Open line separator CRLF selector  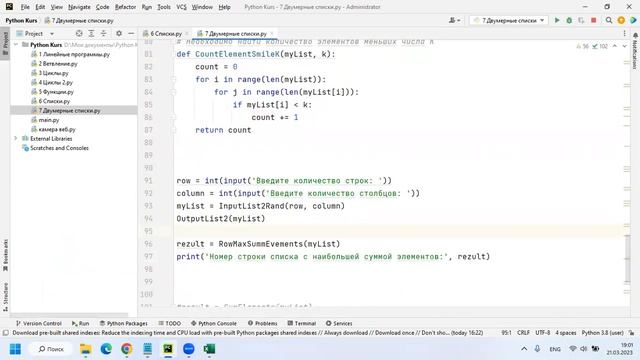[x=523, y=333]
